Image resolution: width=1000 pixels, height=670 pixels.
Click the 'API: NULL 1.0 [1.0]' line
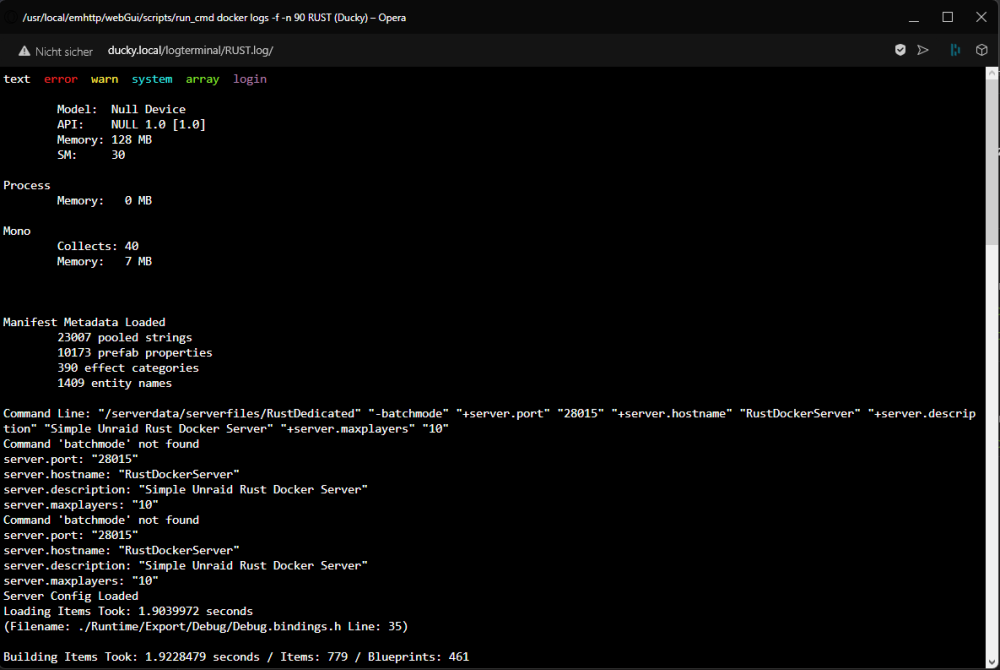click(x=131, y=124)
